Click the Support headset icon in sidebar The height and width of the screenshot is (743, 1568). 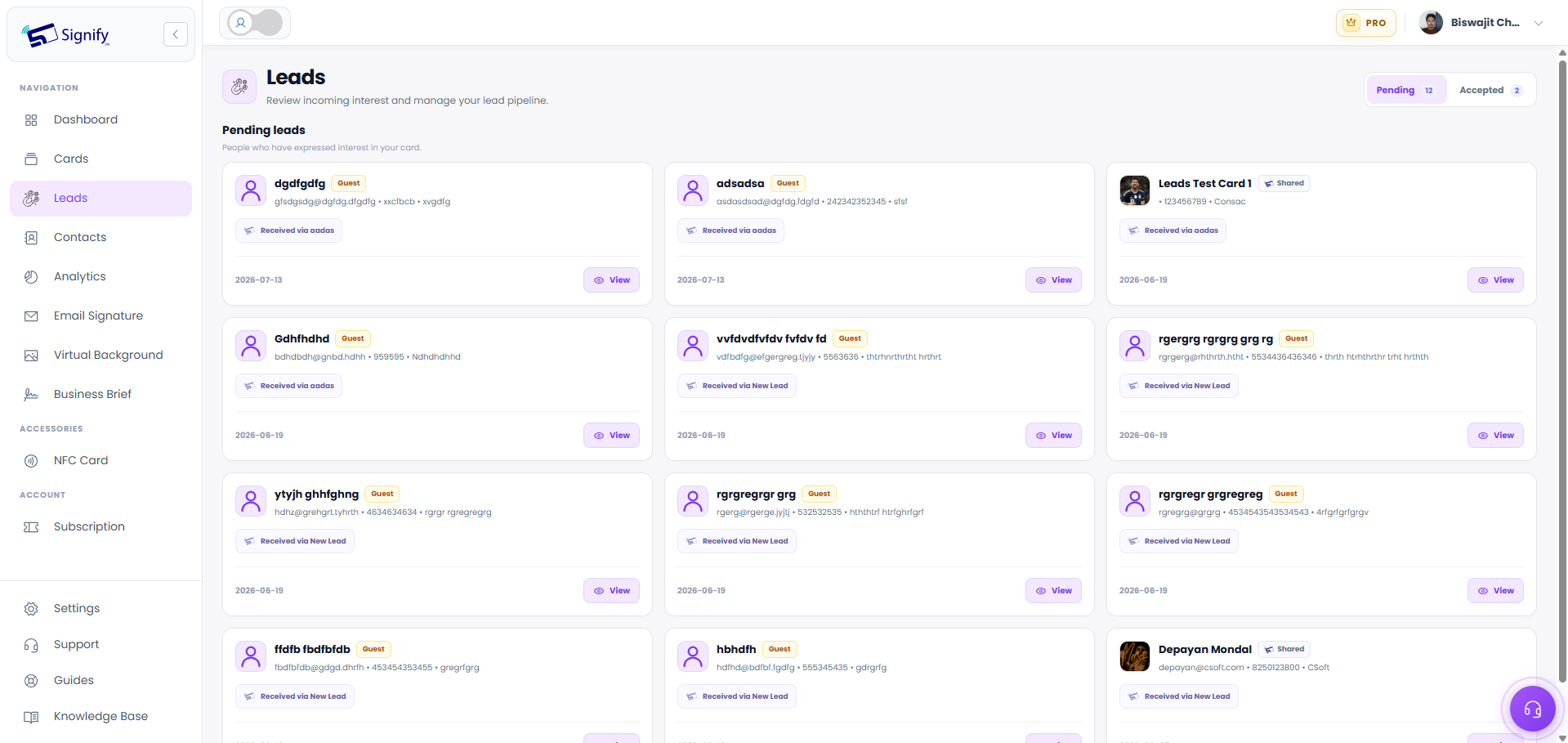point(31,645)
